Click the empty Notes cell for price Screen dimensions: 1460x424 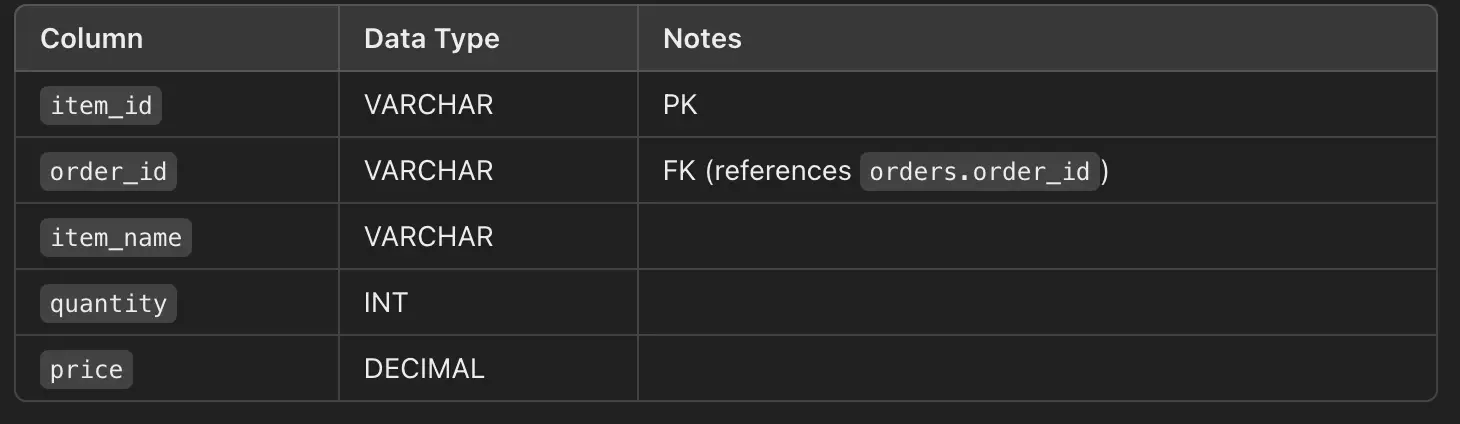point(1036,369)
